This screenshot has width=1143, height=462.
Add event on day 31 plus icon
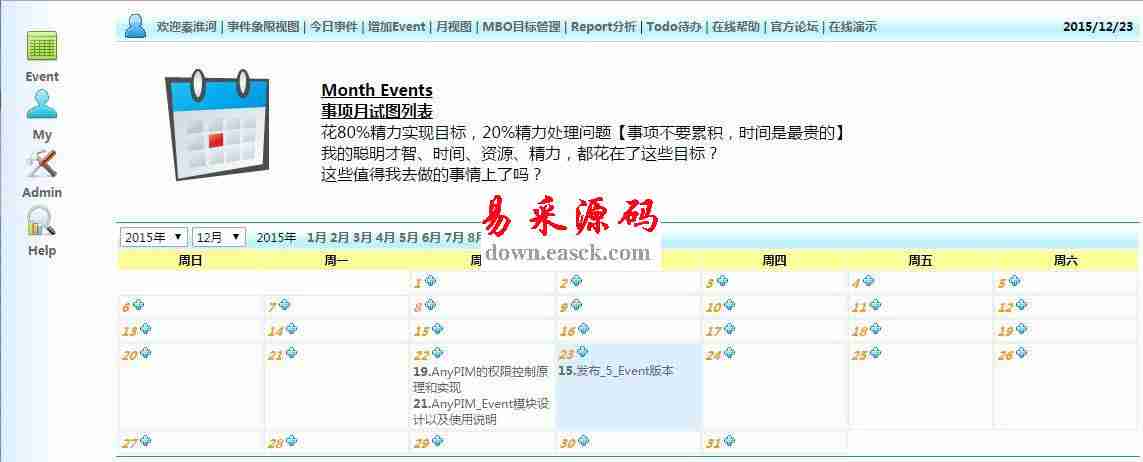(x=729, y=441)
